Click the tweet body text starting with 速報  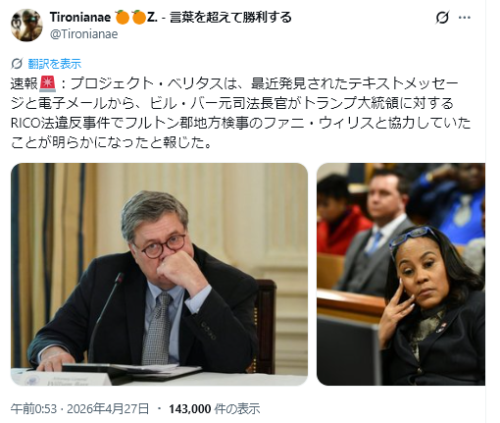241,113
